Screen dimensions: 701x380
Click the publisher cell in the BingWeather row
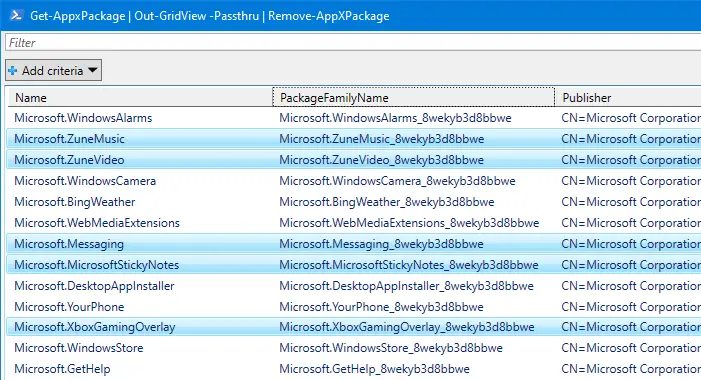click(631, 202)
